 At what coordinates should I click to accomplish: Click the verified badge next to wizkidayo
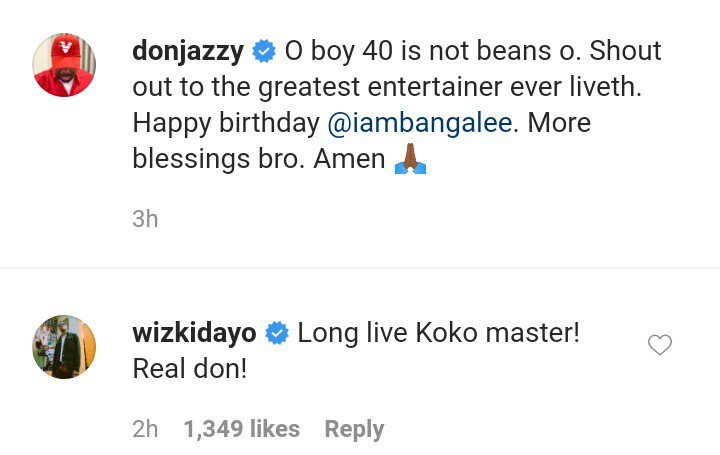(277, 333)
